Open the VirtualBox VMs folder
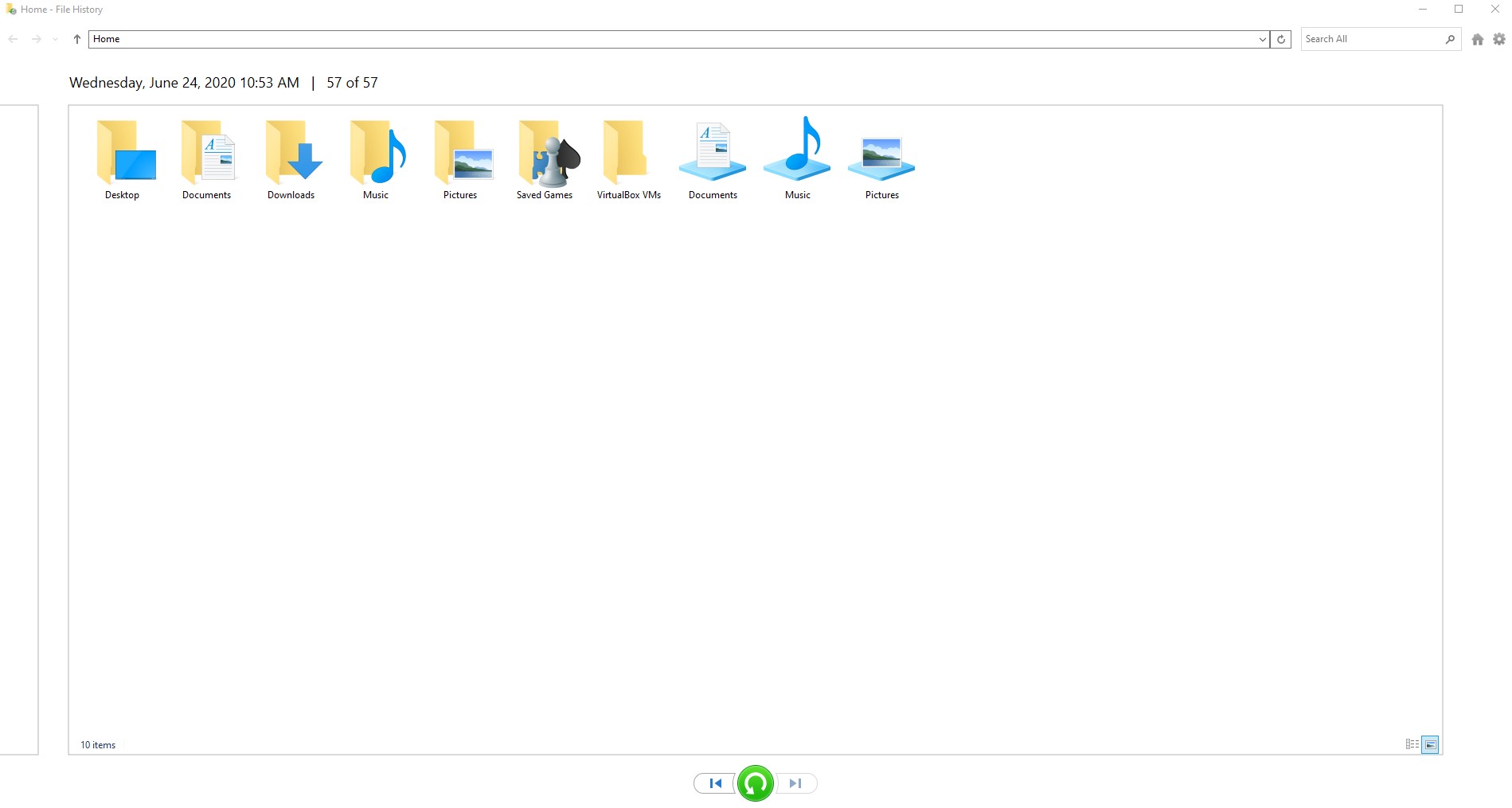The height and width of the screenshot is (808, 1512). pyautogui.click(x=629, y=158)
